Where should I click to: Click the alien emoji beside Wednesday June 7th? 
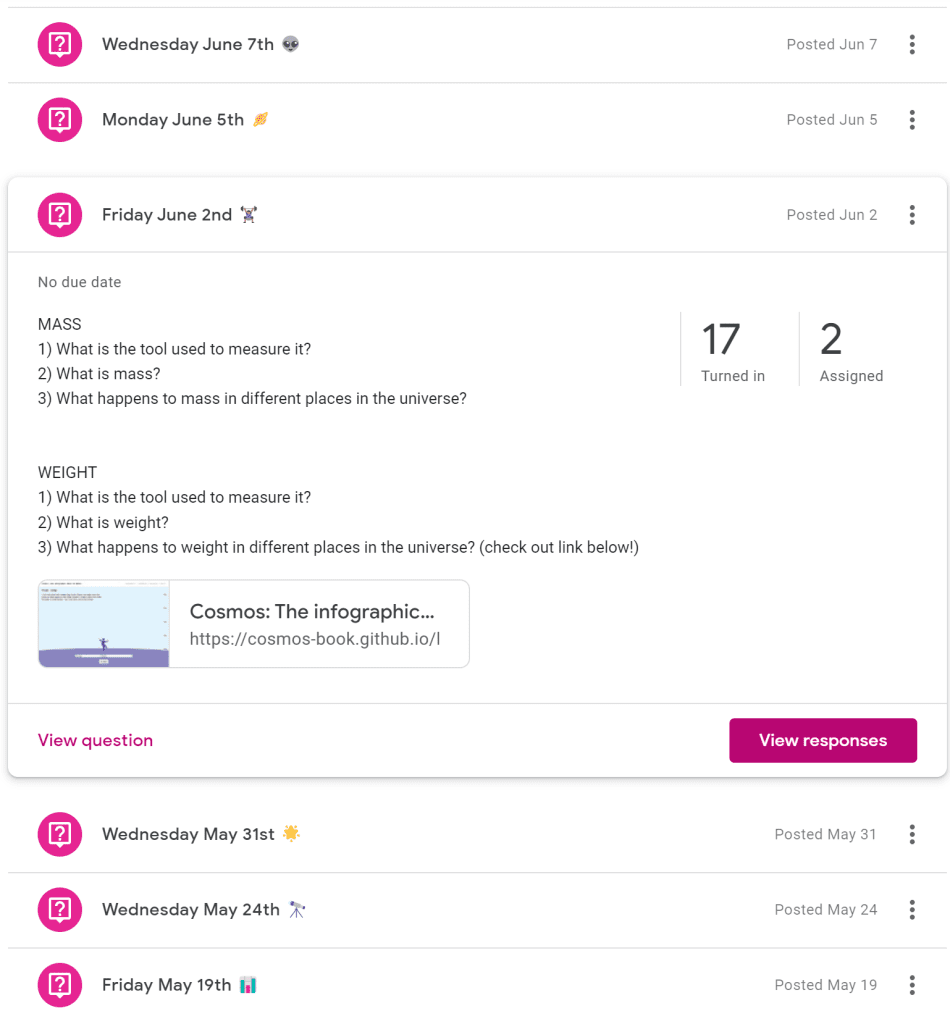click(289, 43)
